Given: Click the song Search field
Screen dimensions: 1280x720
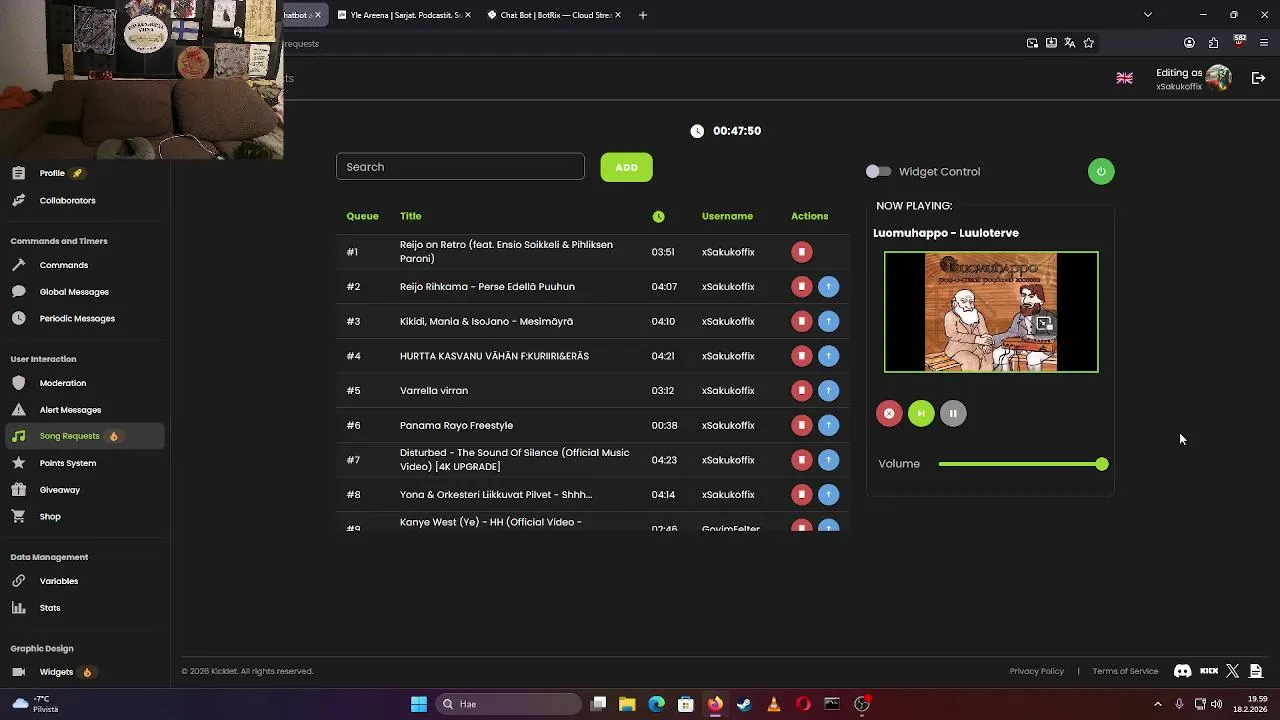Looking at the screenshot, I should 460,167.
